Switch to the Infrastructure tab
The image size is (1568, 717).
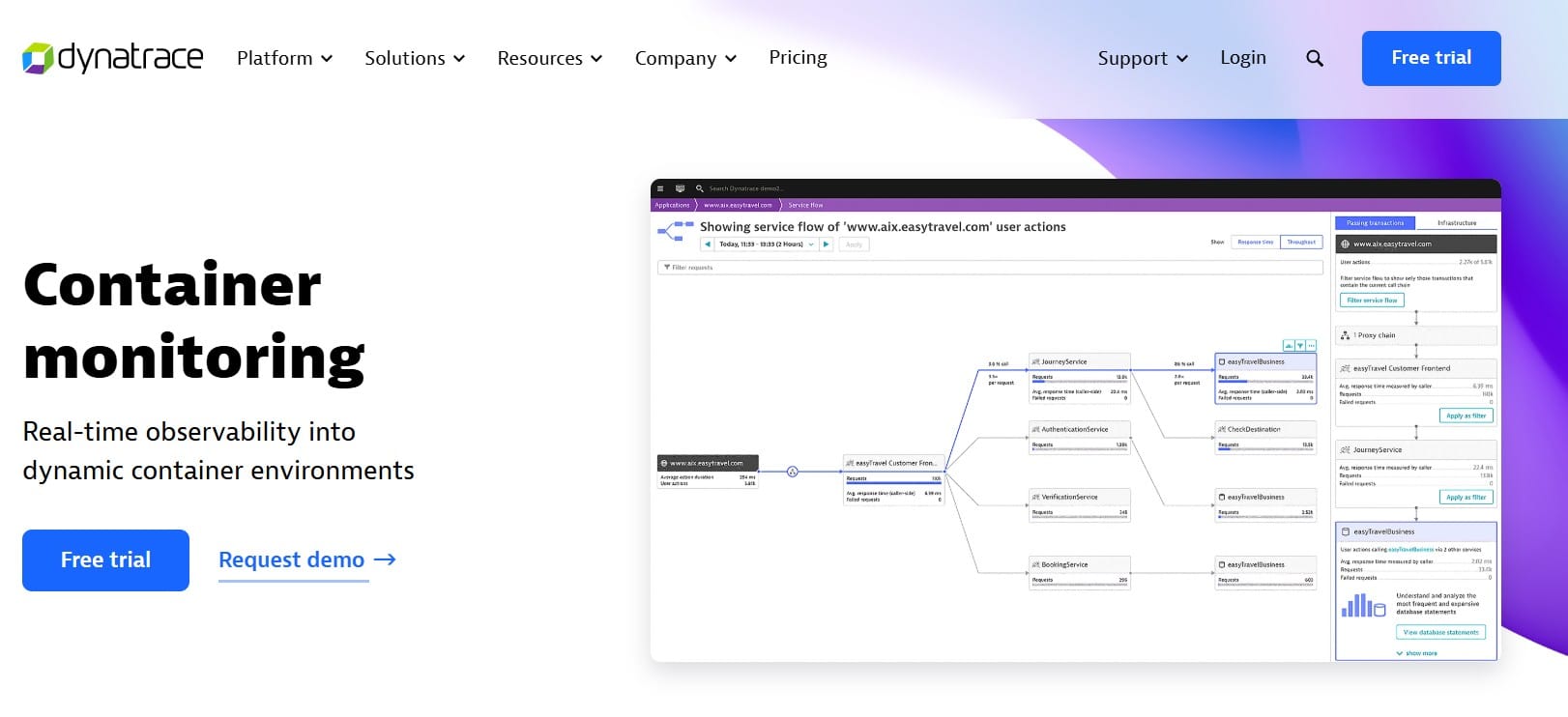1458,223
